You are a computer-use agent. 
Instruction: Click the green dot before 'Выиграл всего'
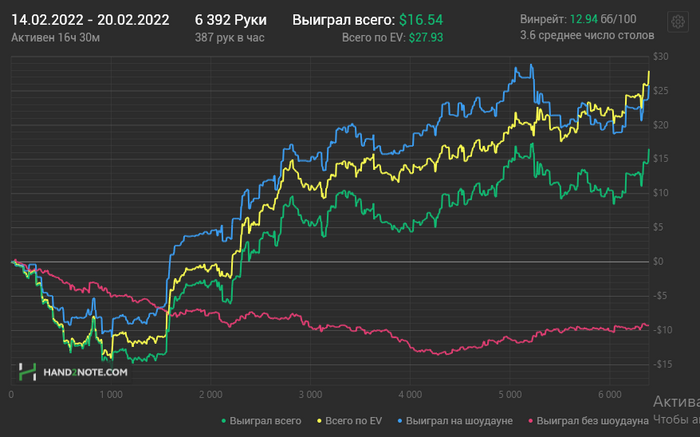tap(224, 421)
